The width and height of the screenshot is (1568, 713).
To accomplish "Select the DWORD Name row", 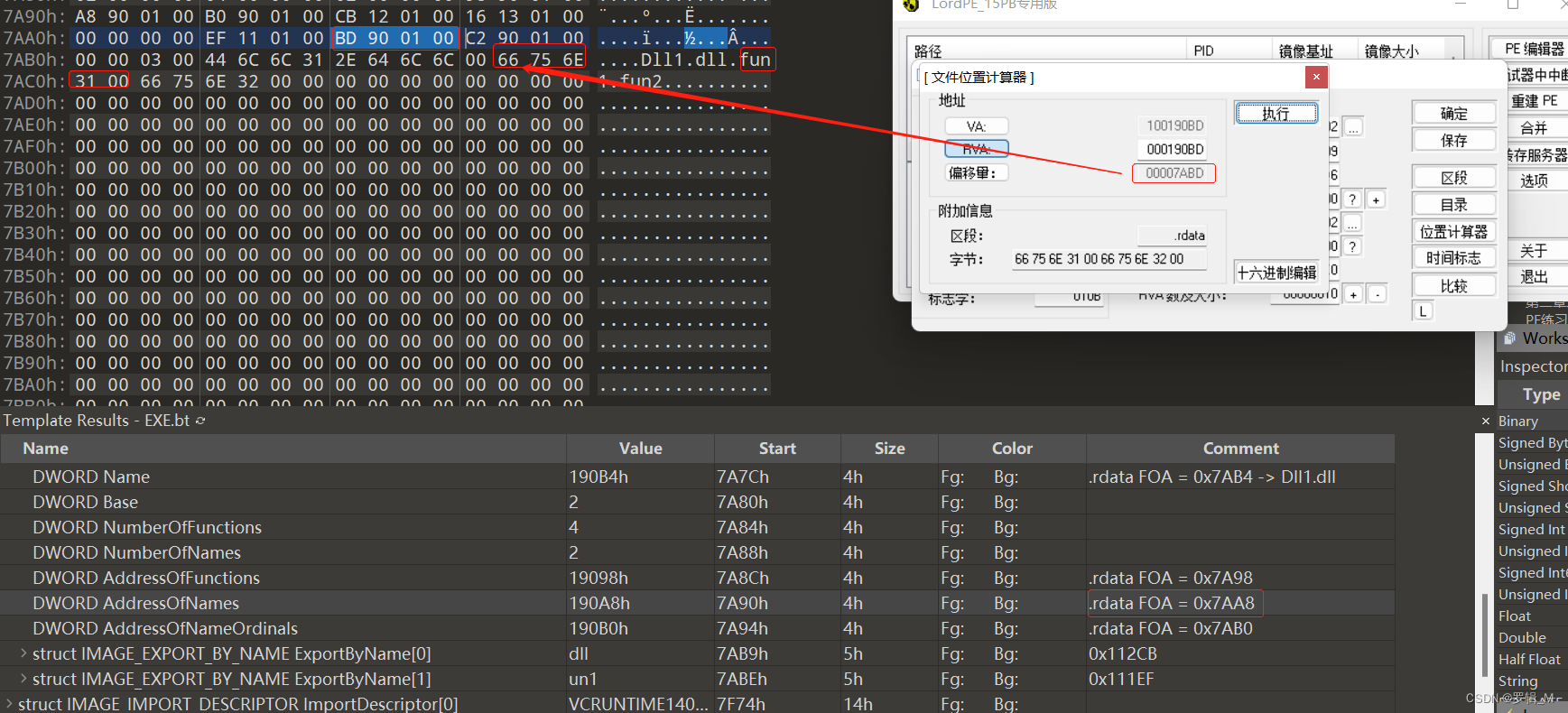I will (697, 477).
